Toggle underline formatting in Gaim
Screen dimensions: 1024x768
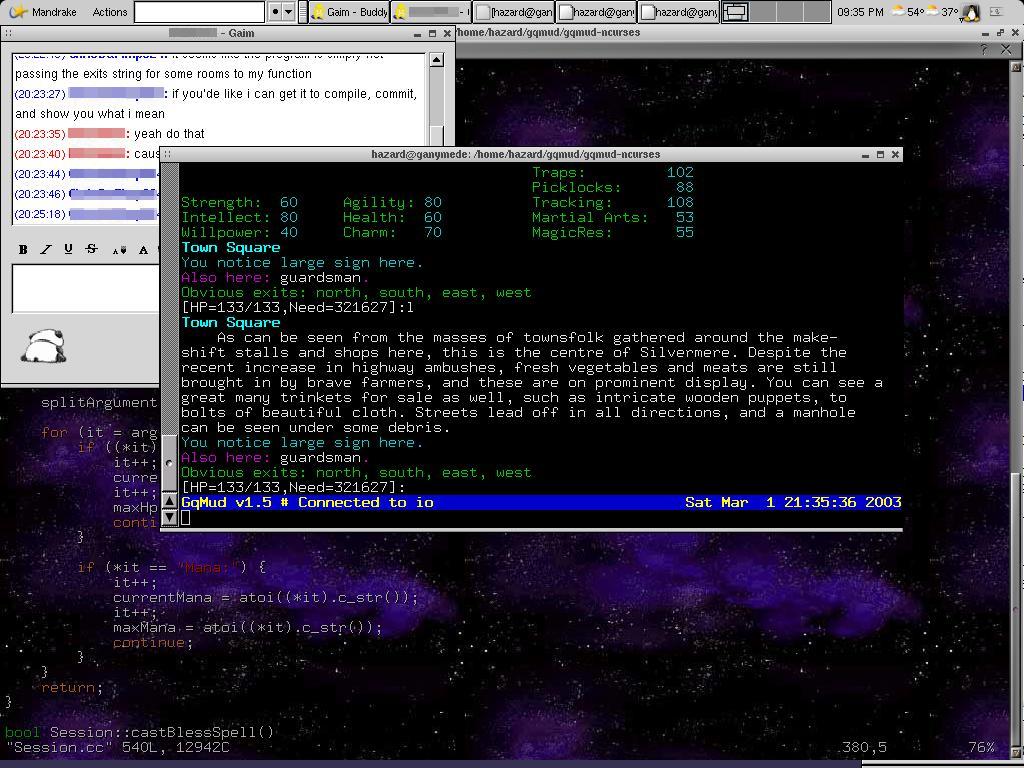[x=68, y=249]
